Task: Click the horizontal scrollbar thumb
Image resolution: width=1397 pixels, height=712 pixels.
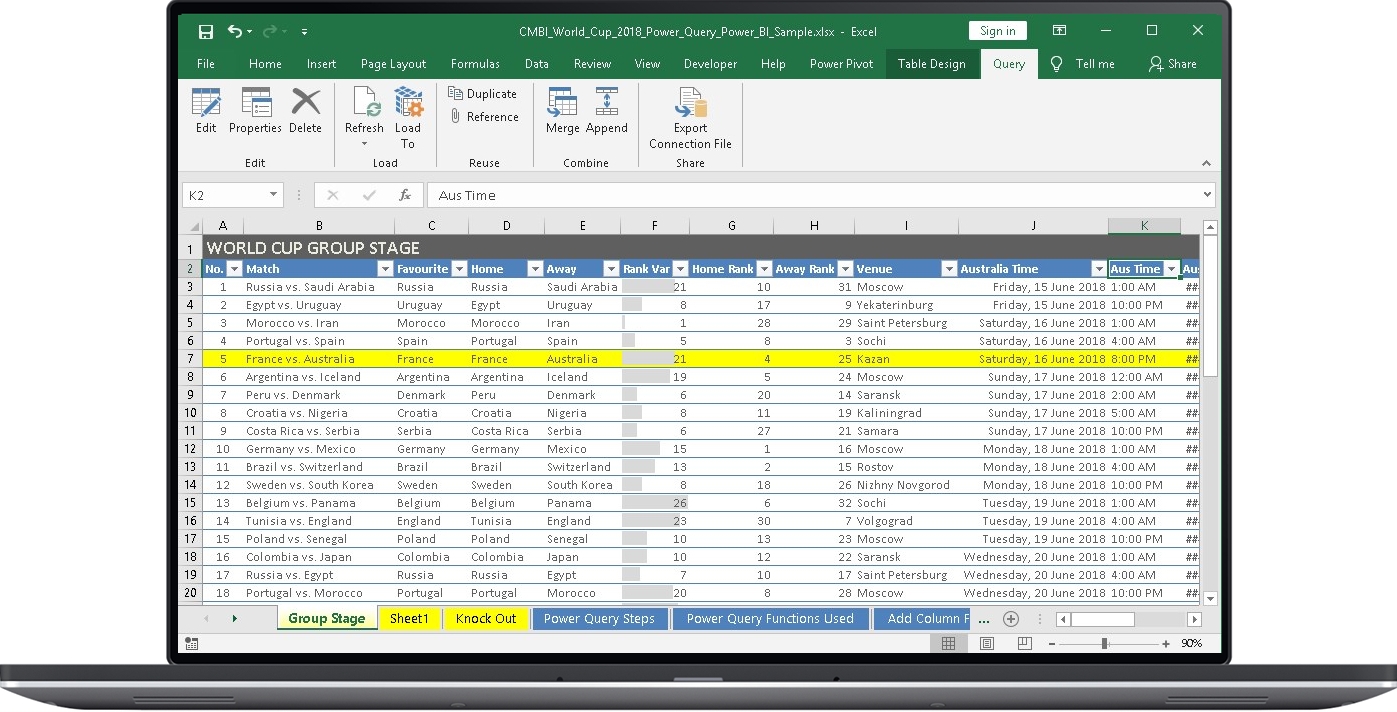Action: click(x=1103, y=620)
